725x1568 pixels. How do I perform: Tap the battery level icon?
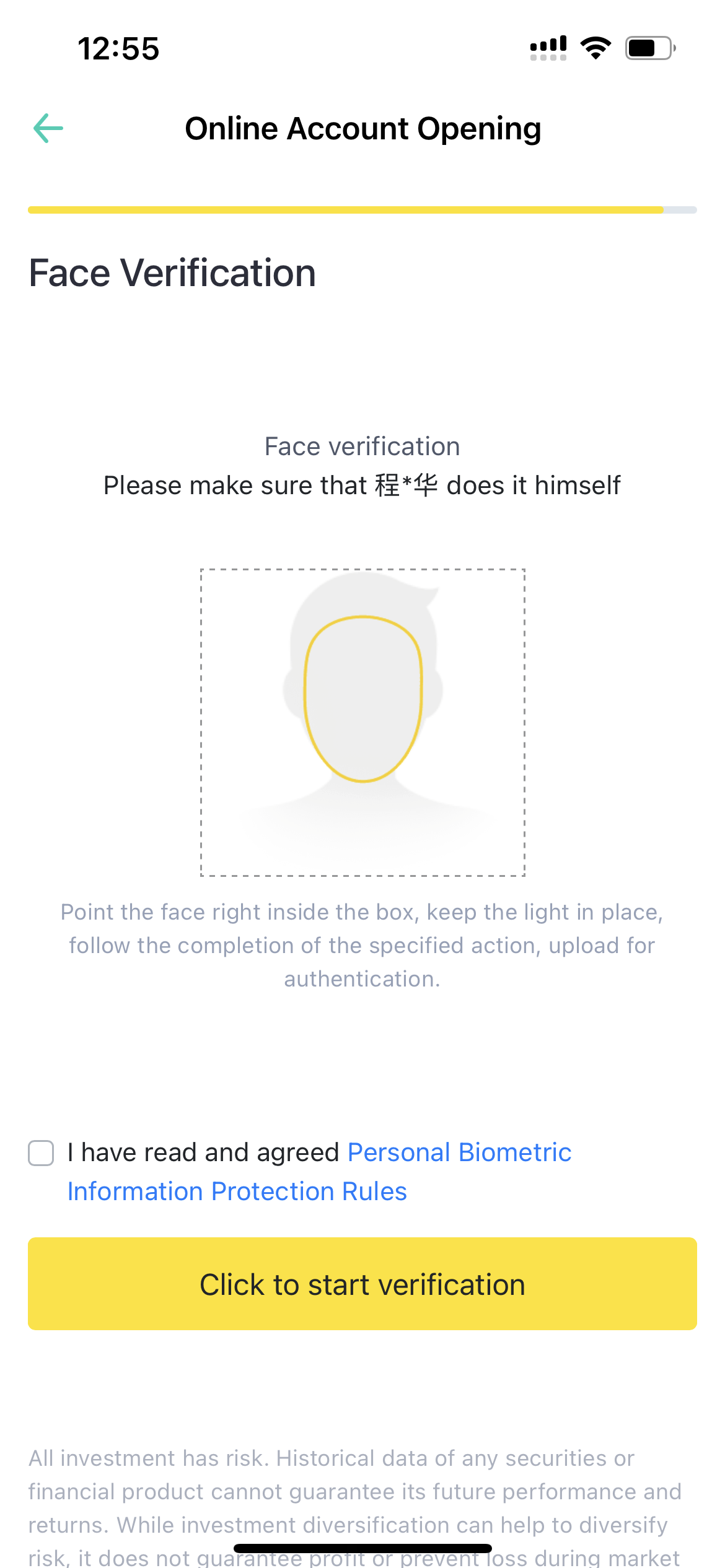click(x=649, y=48)
